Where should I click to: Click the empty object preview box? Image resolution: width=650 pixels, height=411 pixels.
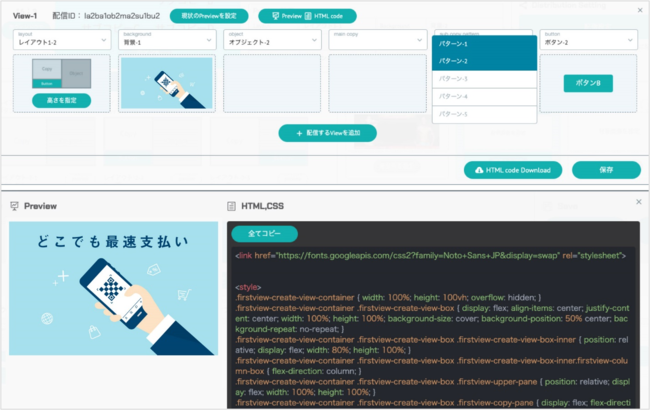(272, 83)
